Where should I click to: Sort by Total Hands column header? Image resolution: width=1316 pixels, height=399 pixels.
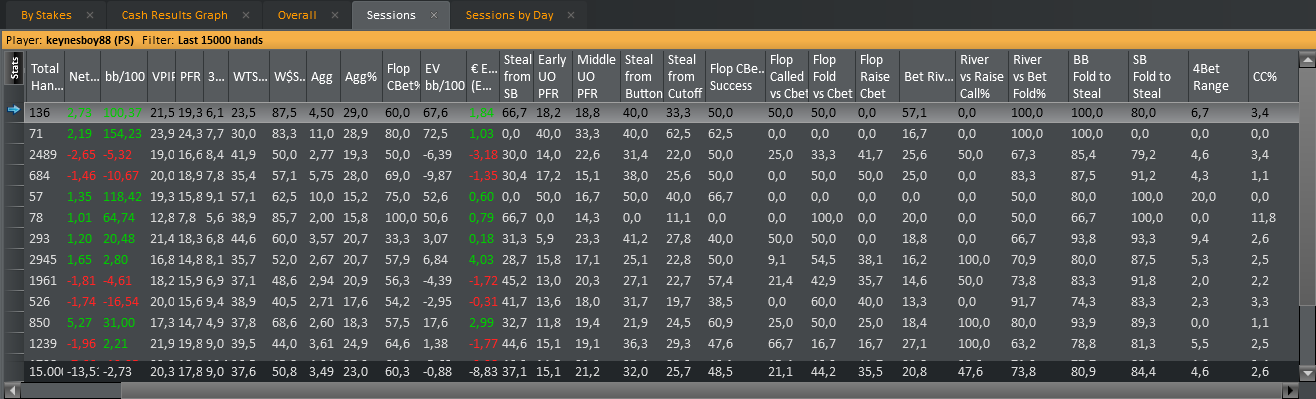(45, 76)
